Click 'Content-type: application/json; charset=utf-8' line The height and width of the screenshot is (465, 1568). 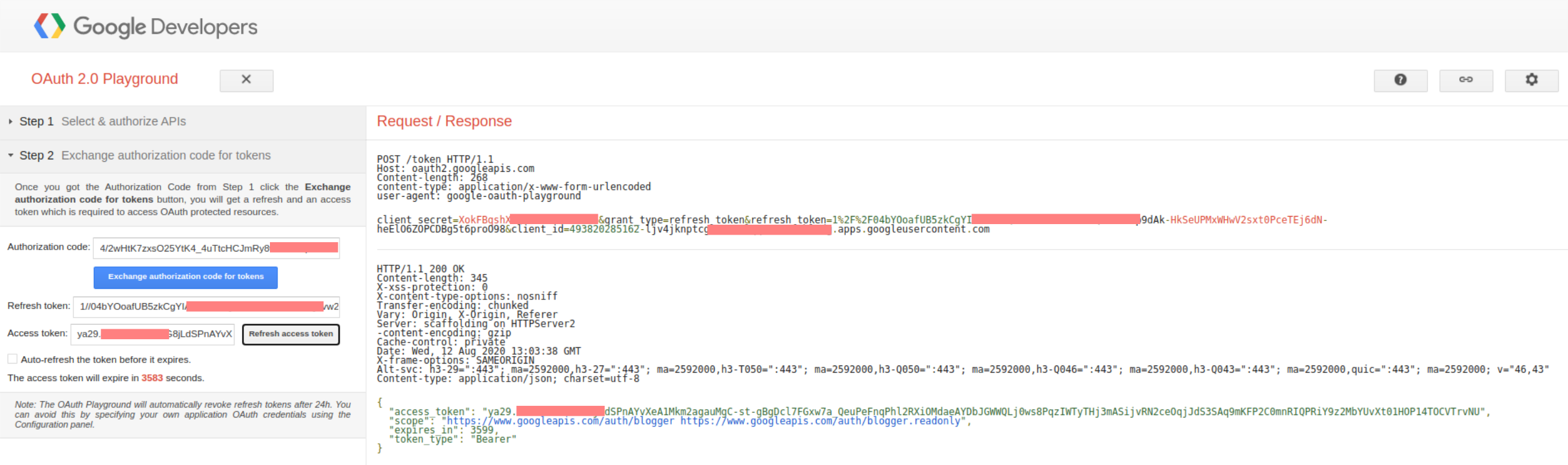click(508, 378)
